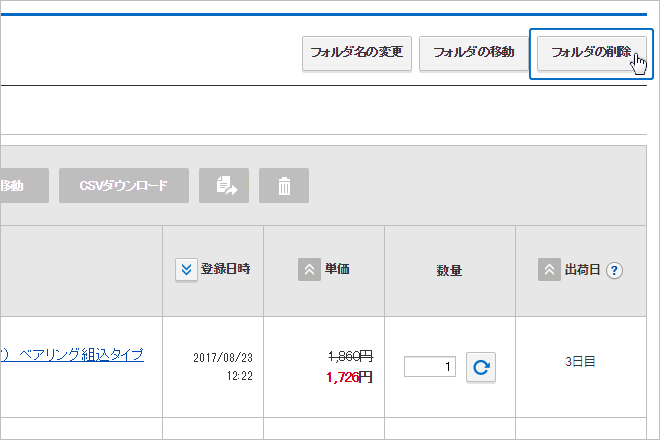This screenshot has height=440, width=660.
Task: Sort by 登録日時 using blue down-arrow icon
Action: coord(186,270)
